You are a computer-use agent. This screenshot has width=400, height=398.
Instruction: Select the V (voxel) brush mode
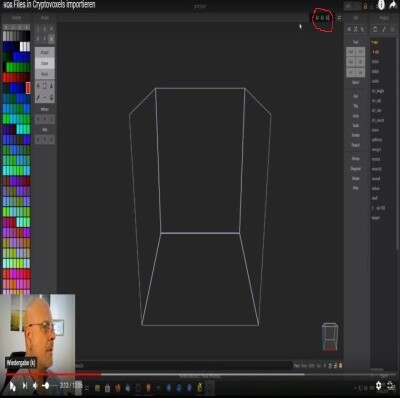click(x=38, y=39)
